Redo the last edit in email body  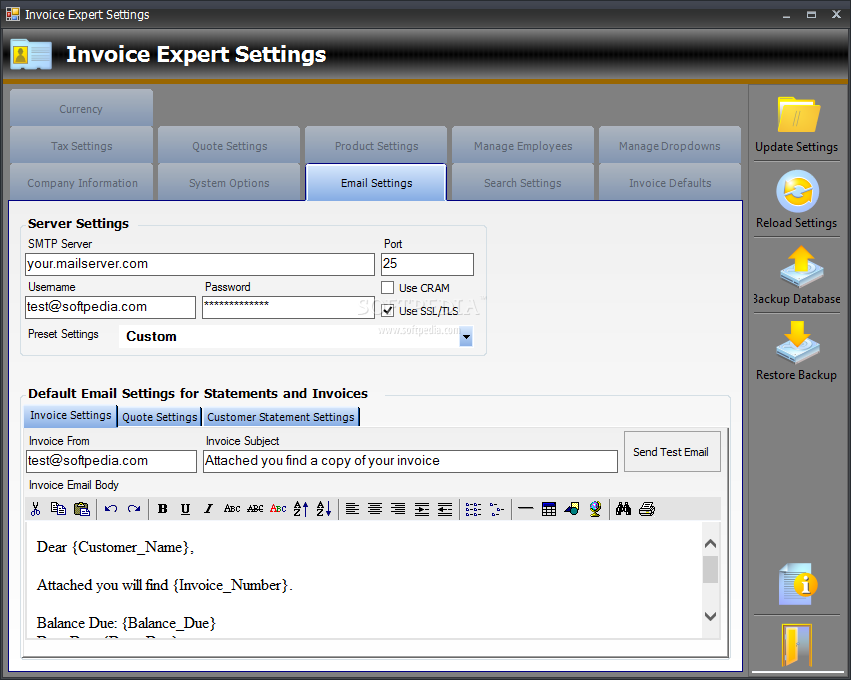coord(134,509)
